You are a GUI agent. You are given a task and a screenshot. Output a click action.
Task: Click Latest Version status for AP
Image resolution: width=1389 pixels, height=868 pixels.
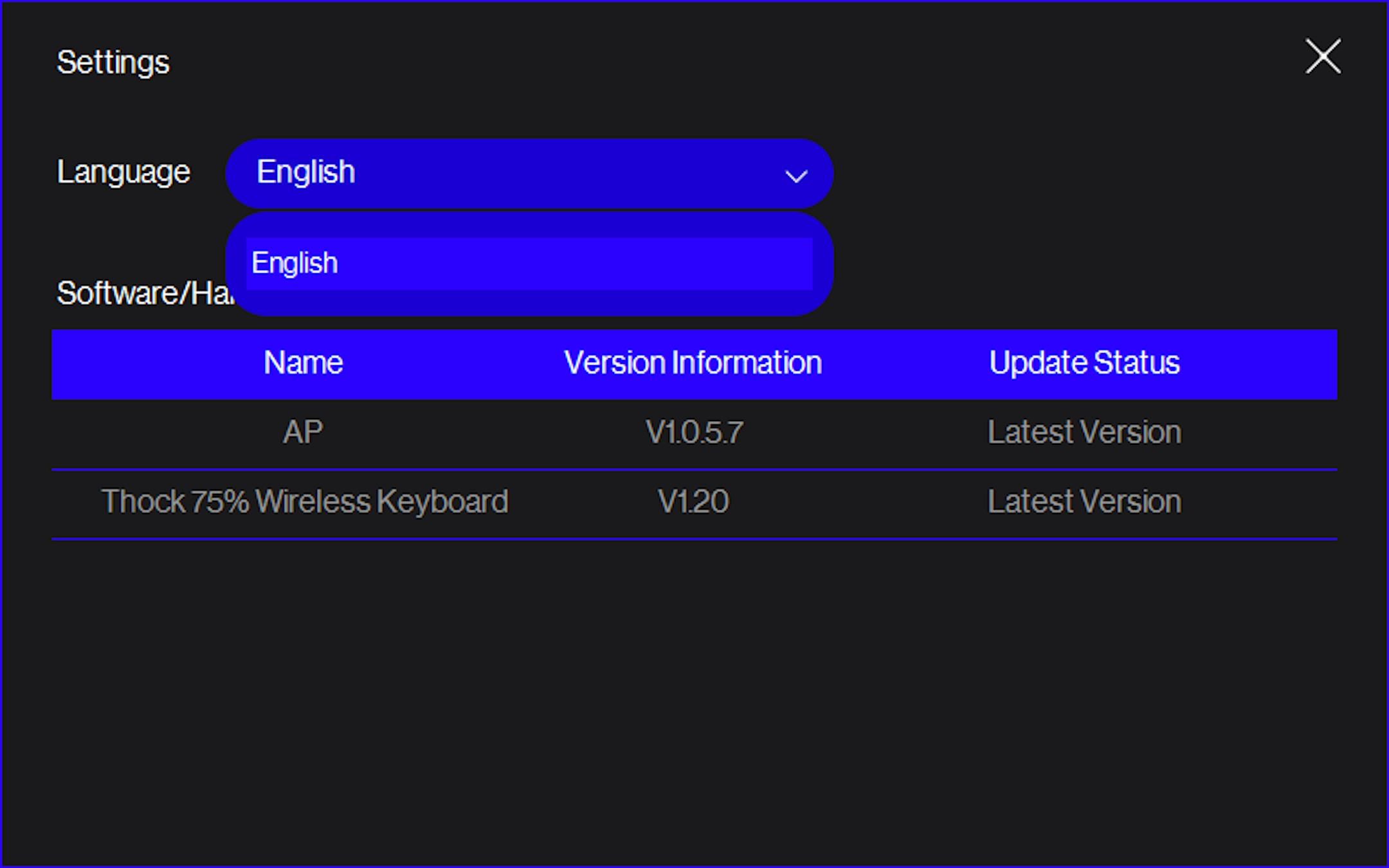pyautogui.click(x=1084, y=432)
